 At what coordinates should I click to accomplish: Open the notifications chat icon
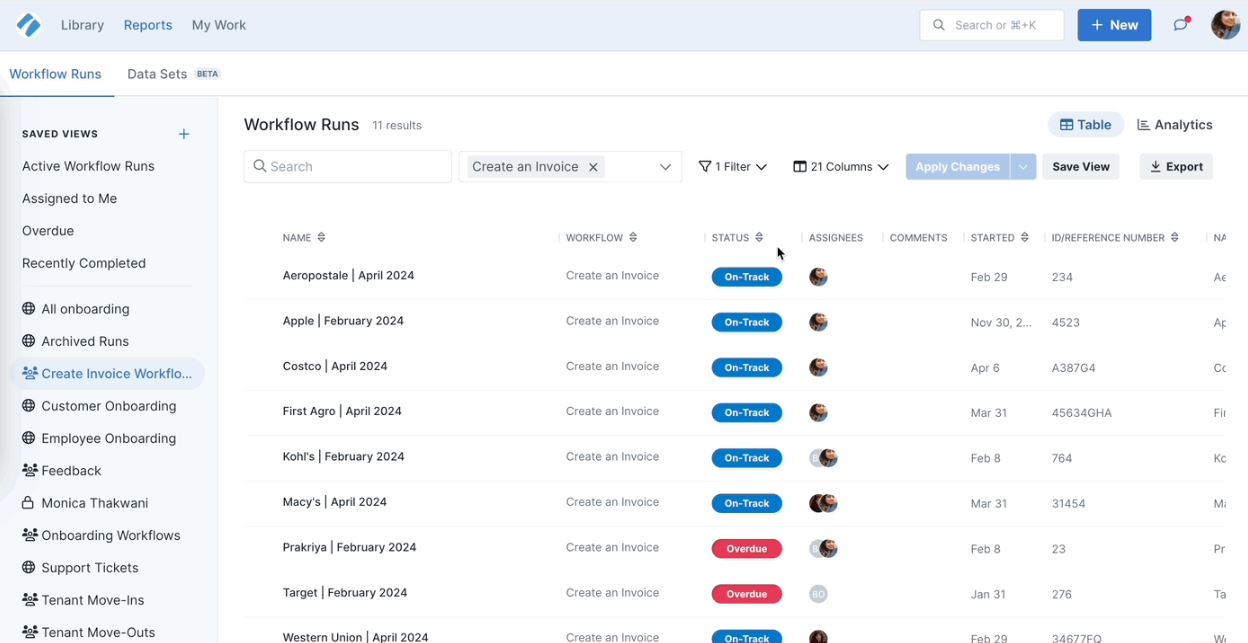pyautogui.click(x=1181, y=25)
